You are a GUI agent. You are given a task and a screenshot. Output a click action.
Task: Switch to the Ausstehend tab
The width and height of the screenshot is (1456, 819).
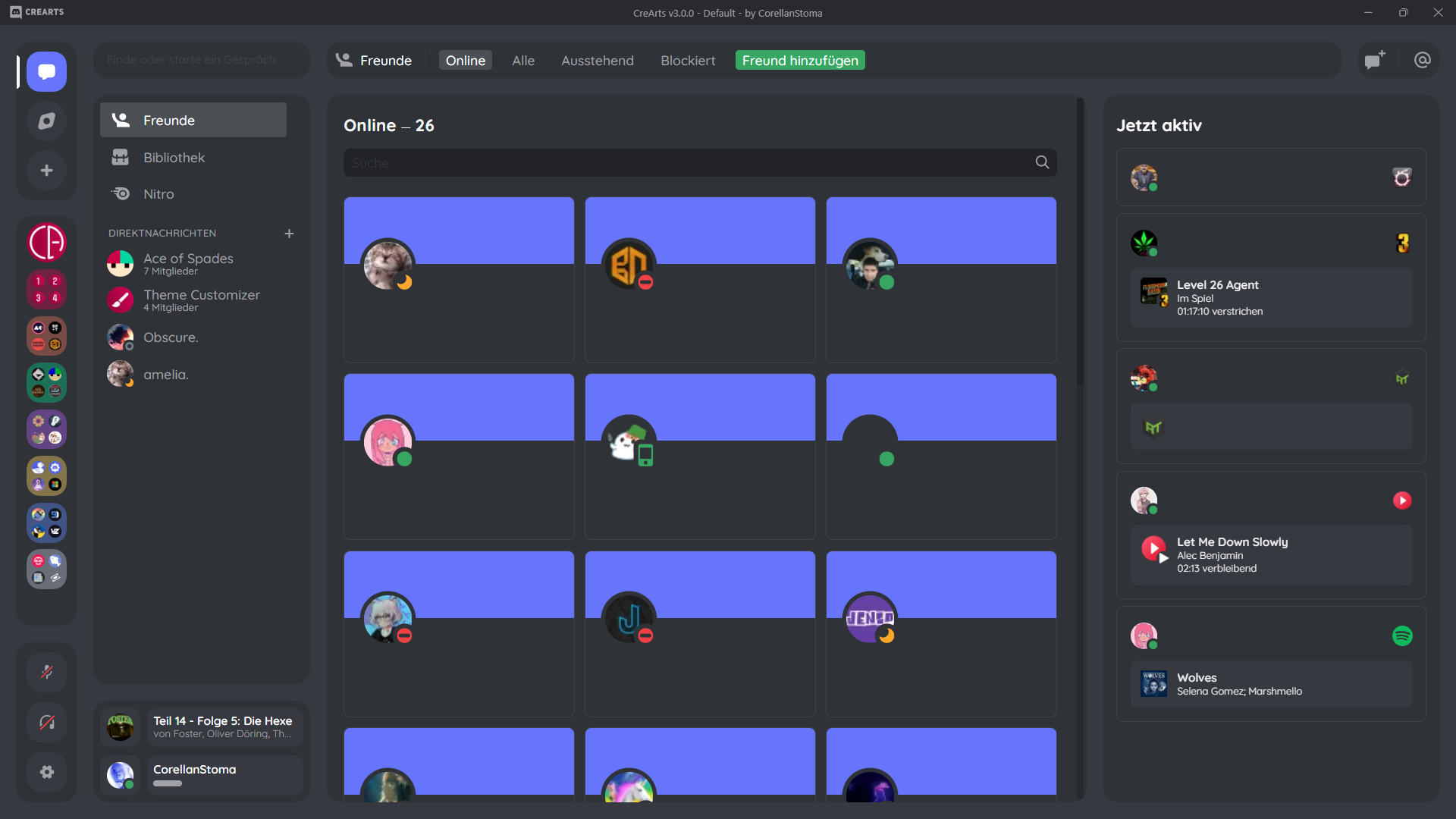597,61
